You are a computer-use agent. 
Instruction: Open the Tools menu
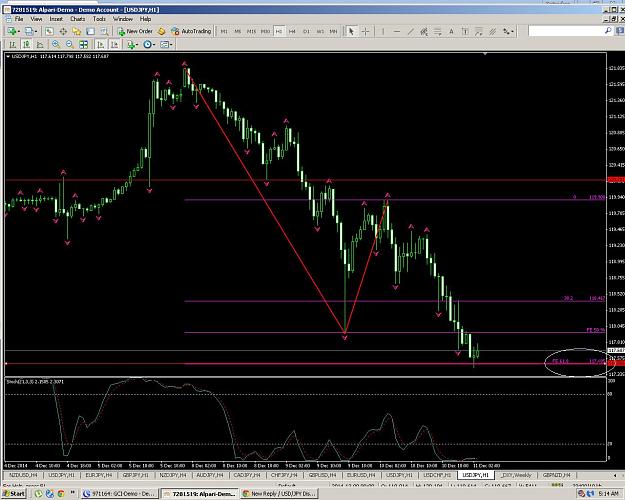tap(99, 19)
